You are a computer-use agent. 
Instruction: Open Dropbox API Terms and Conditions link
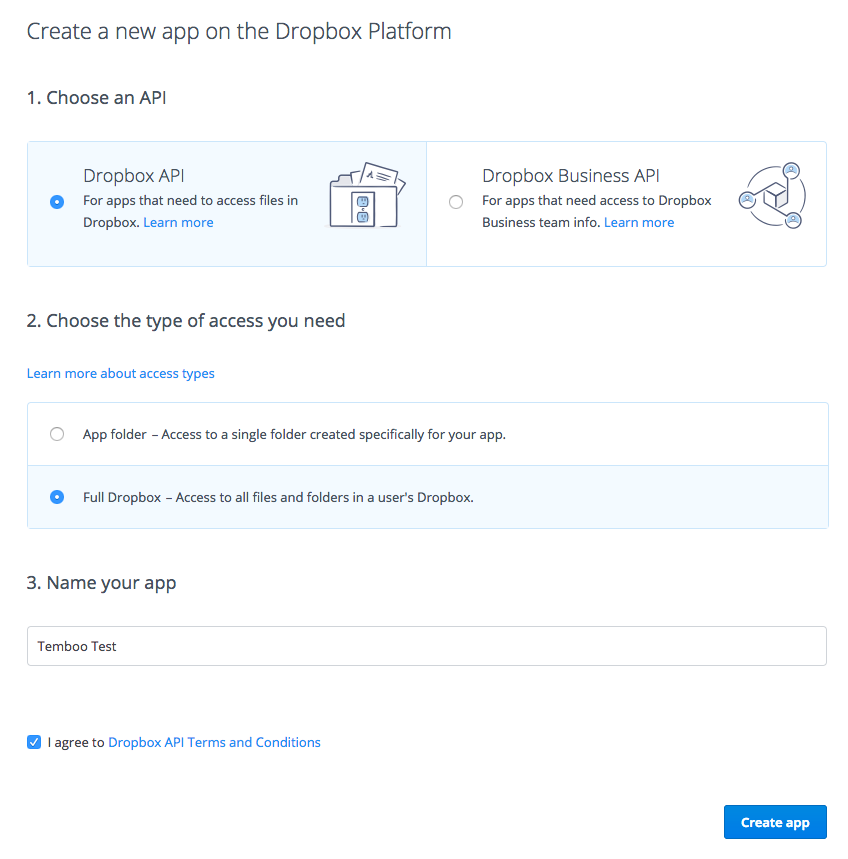point(214,742)
